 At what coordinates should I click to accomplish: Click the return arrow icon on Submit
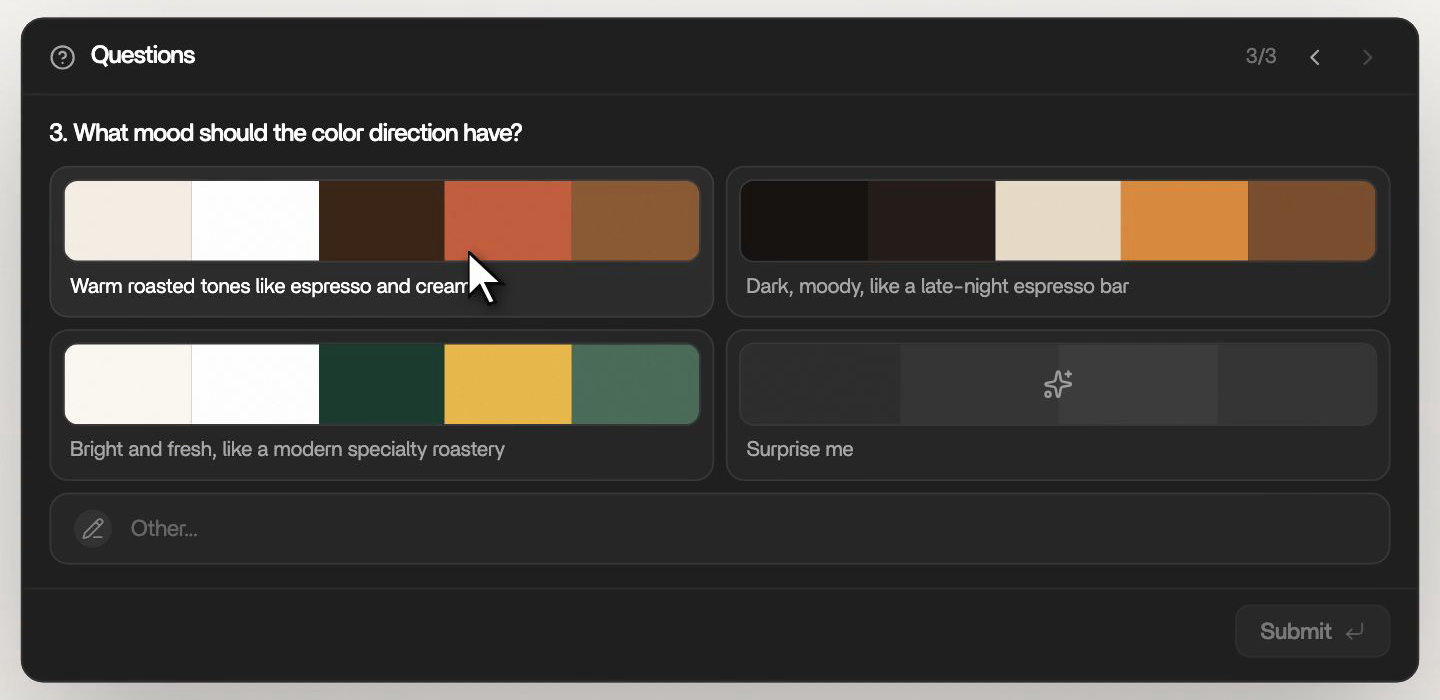[1355, 632]
